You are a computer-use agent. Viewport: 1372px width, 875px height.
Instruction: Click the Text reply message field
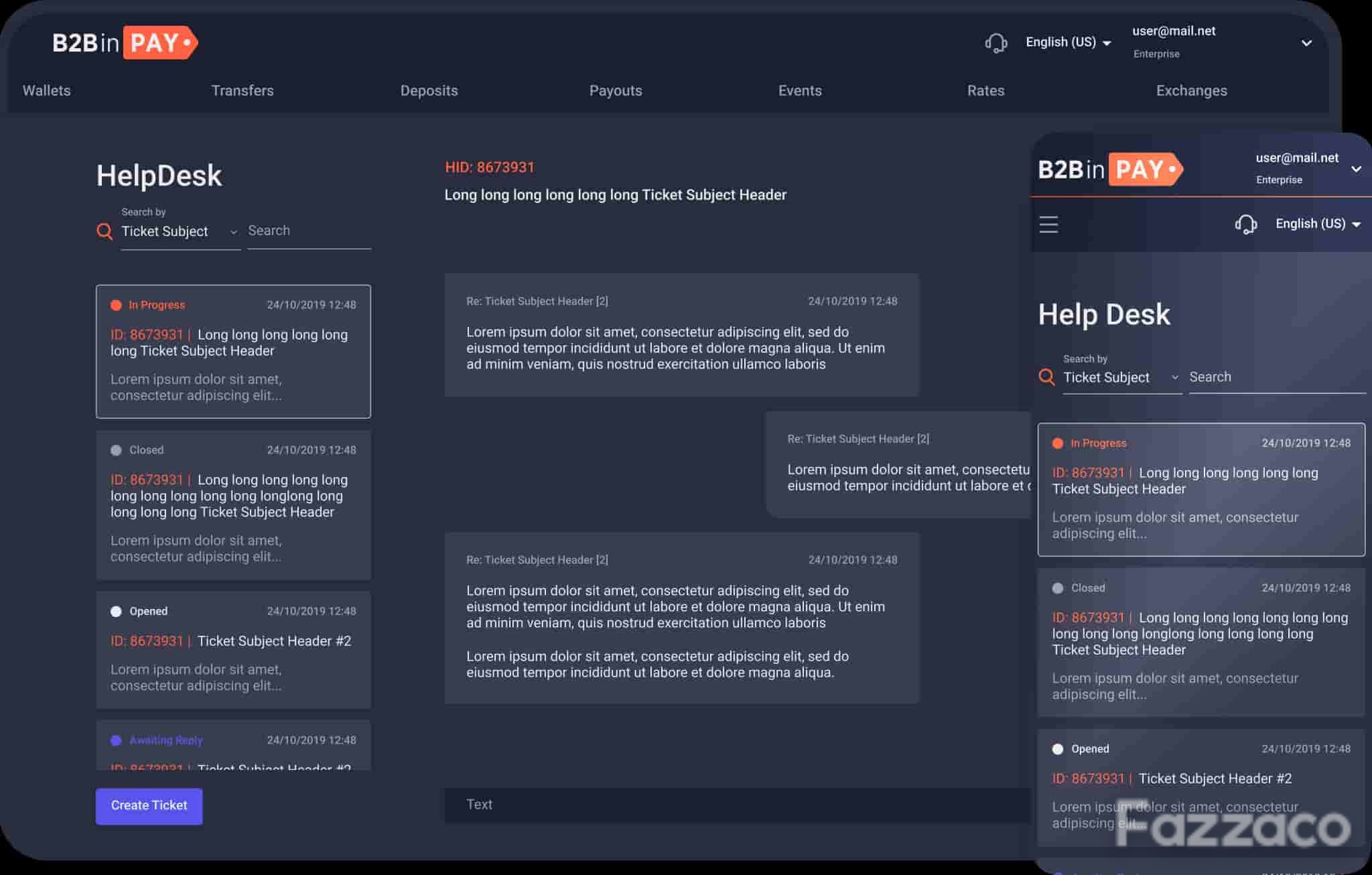(737, 805)
